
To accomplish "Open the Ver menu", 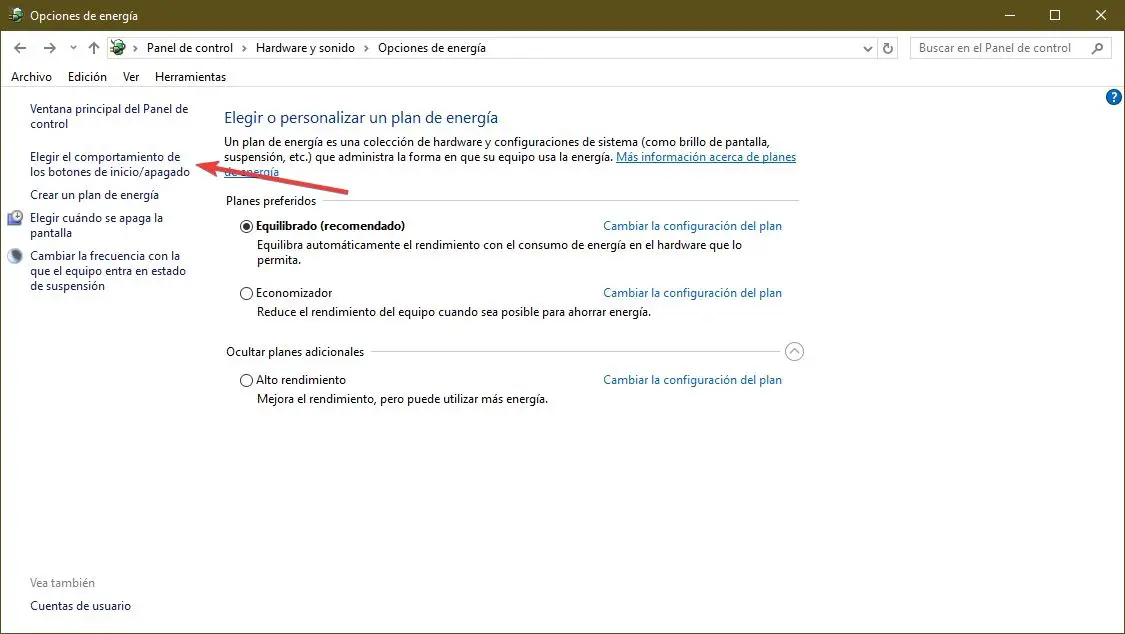I will tap(131, 77).
